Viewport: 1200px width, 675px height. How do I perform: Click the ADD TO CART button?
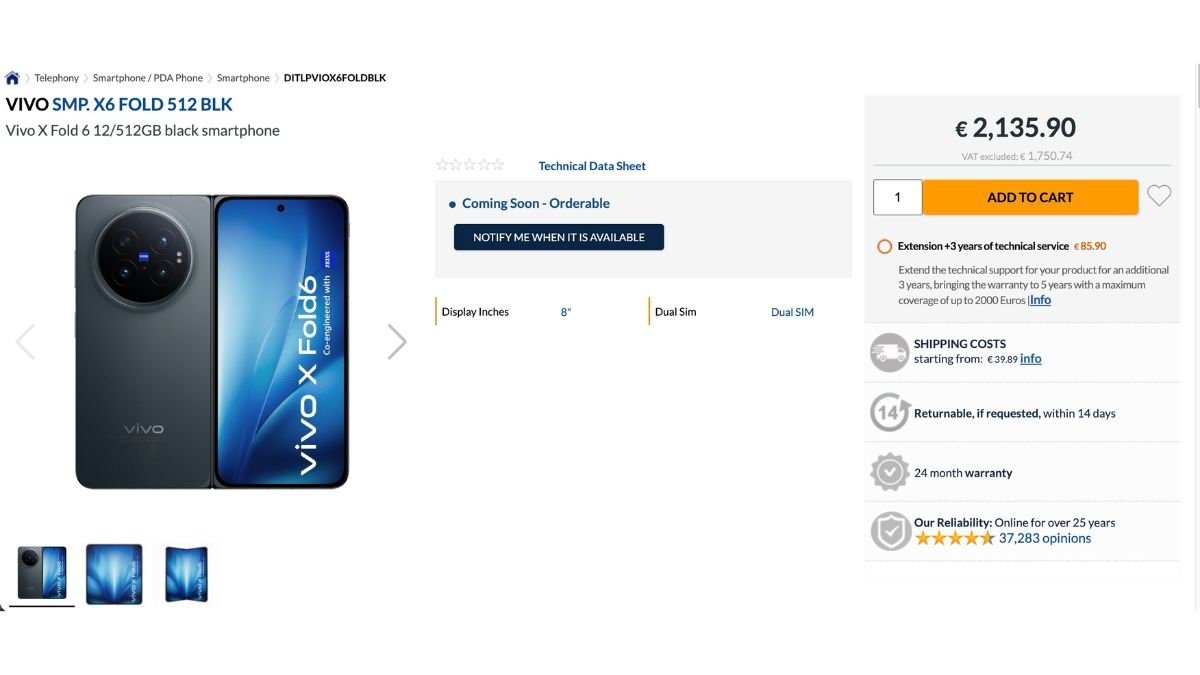1030,197
